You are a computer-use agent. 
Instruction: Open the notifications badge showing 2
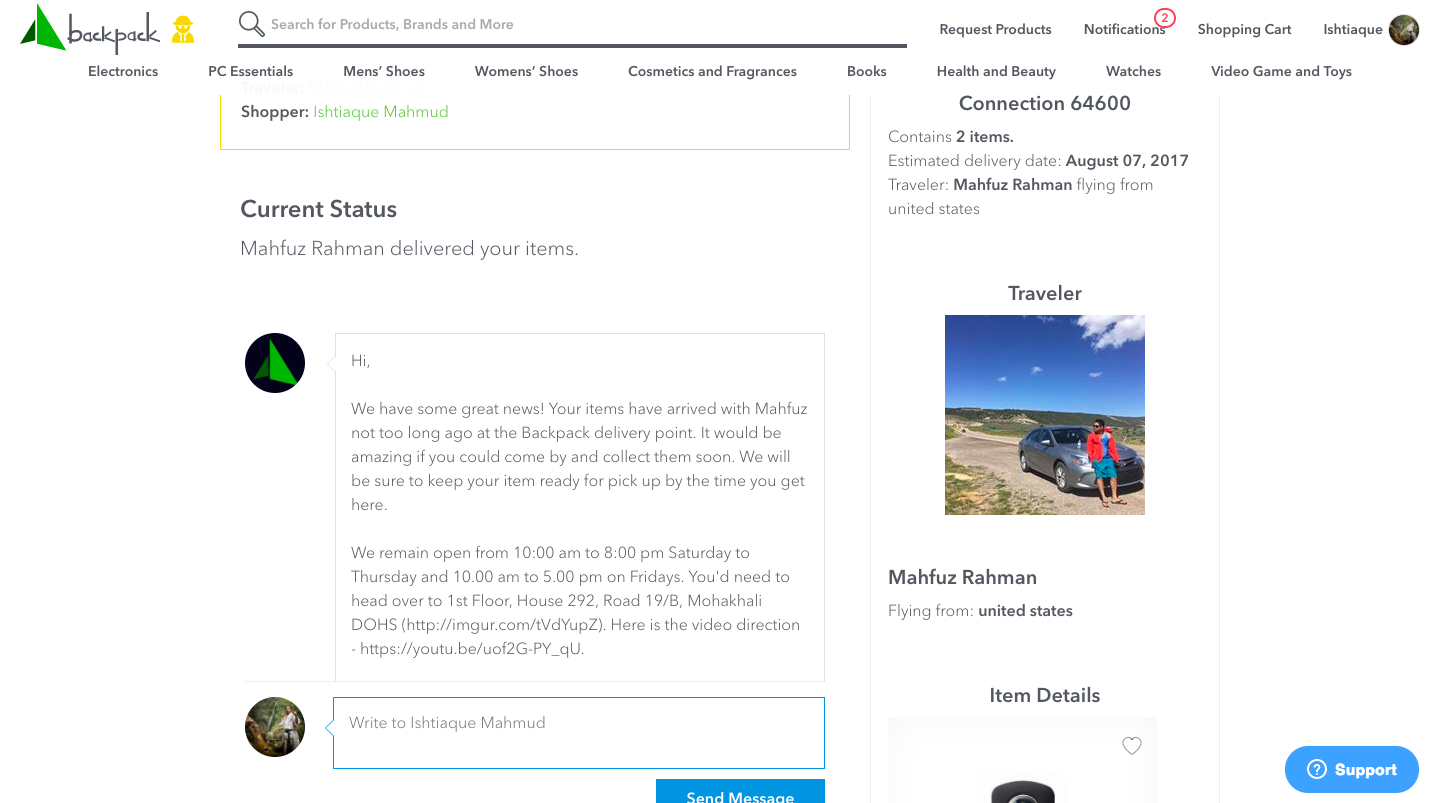click(x=1164, y=18)
